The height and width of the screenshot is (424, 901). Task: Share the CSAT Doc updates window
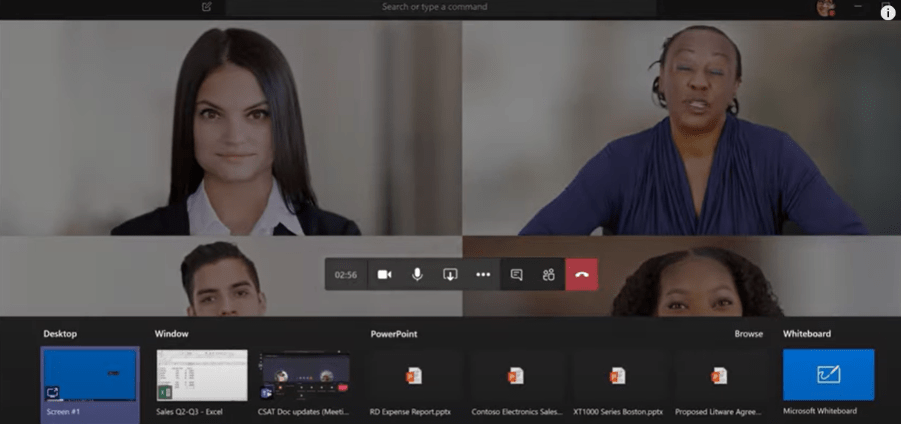click(x=305, y=375)
